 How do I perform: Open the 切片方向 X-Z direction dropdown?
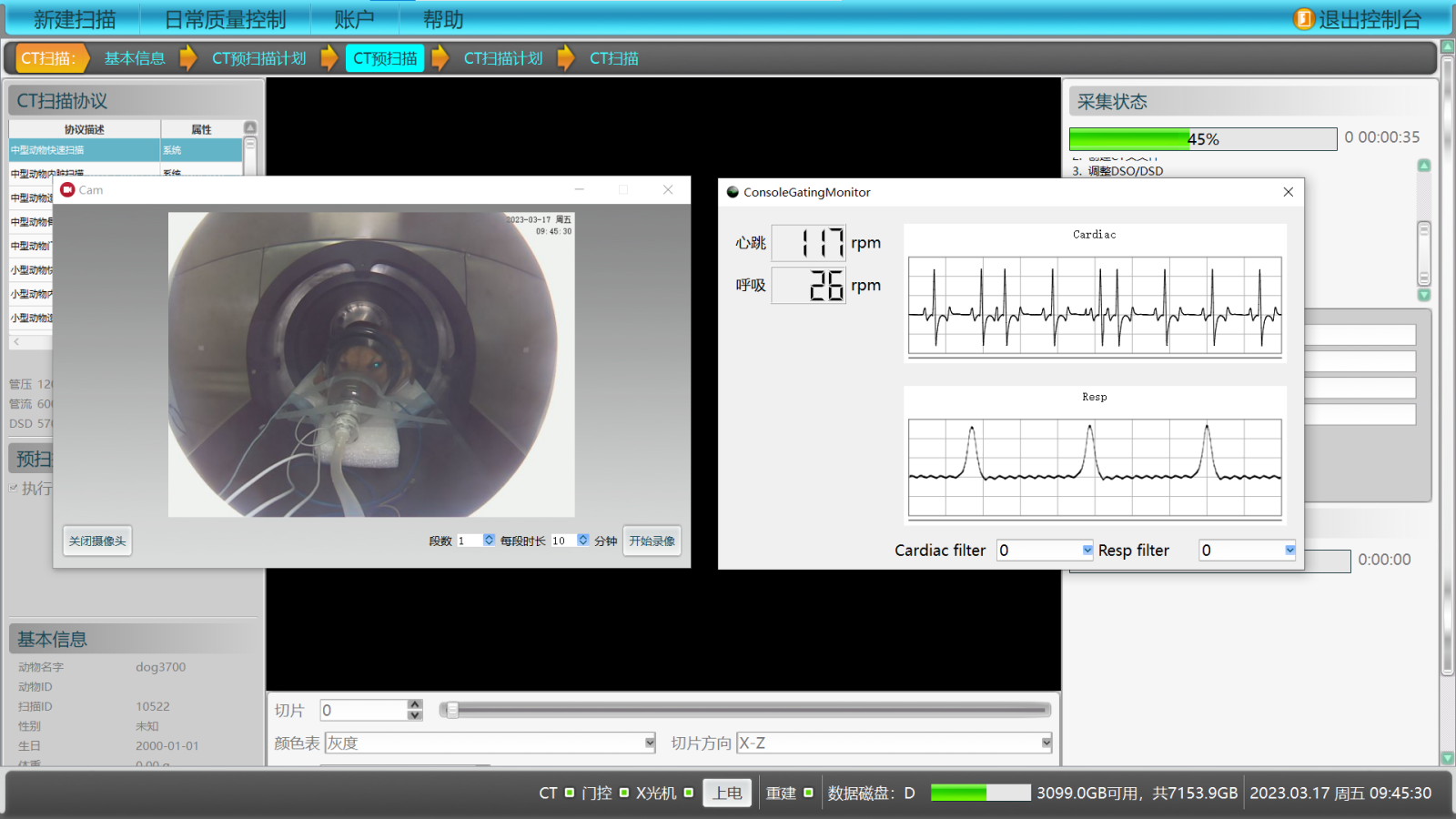click(x=1046, y=743)
